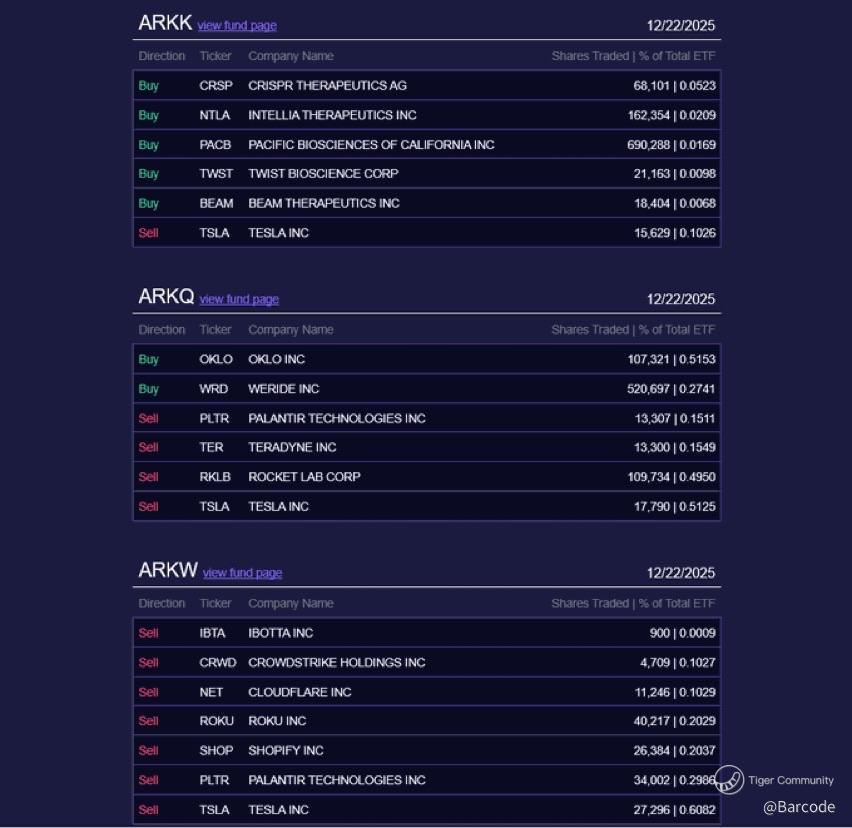Click TERADYNE INC company name
The height and width of the screenshot is (828, 852).
(x=292, y=448)
